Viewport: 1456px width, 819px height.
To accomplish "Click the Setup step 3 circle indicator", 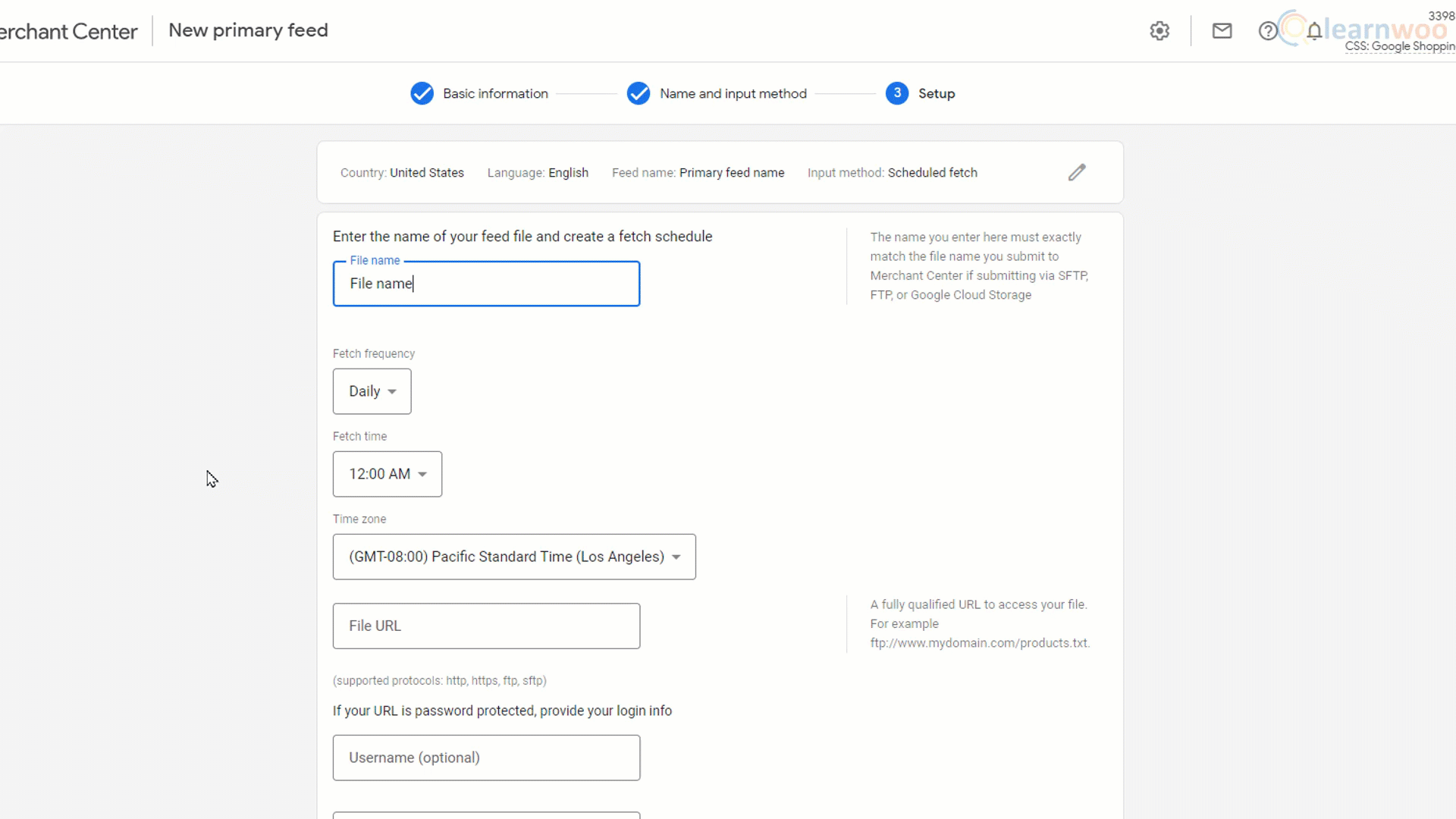I will click(x=897, y=93).
